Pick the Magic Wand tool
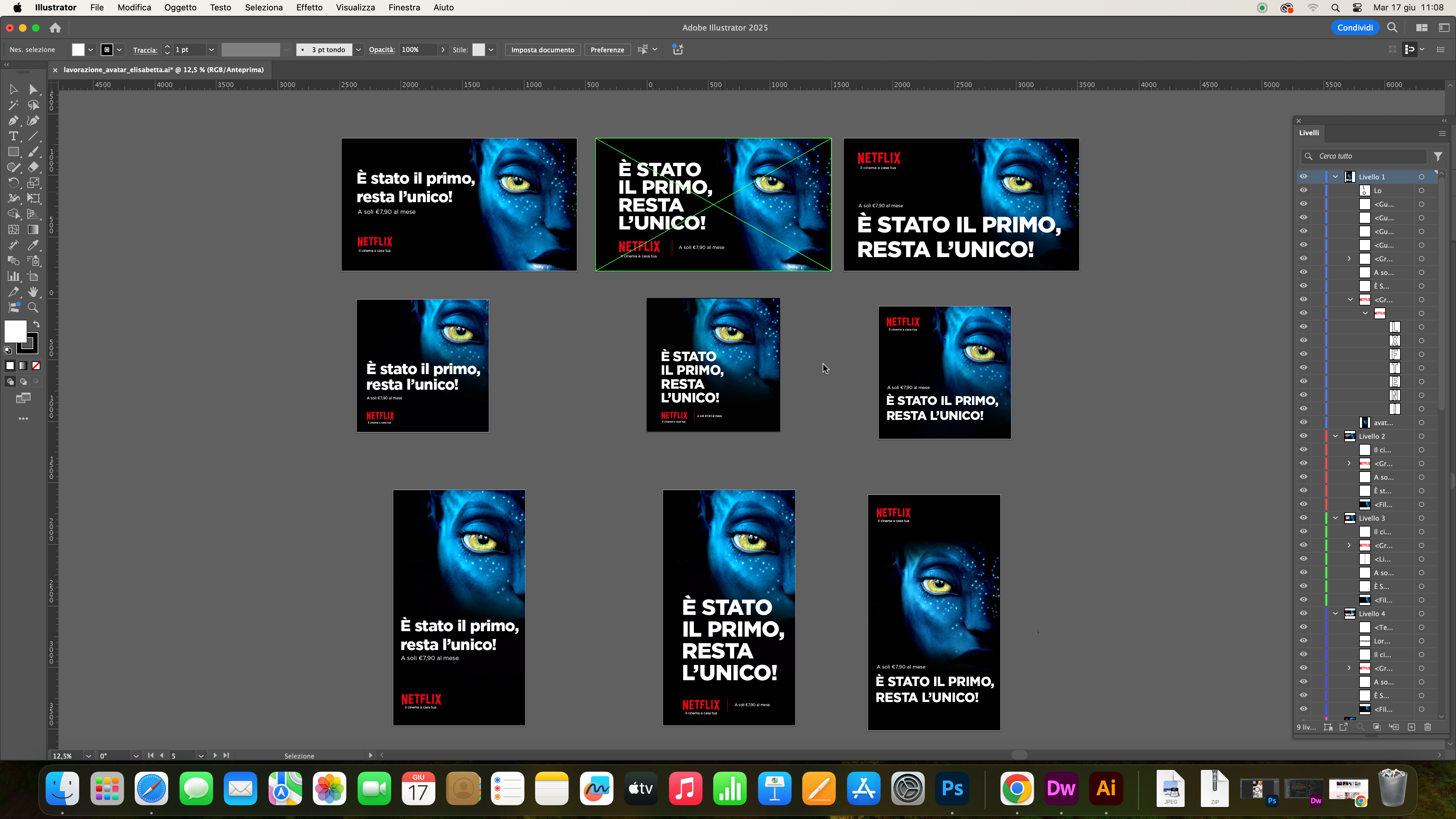1456x819 pixels. (13, 105)
